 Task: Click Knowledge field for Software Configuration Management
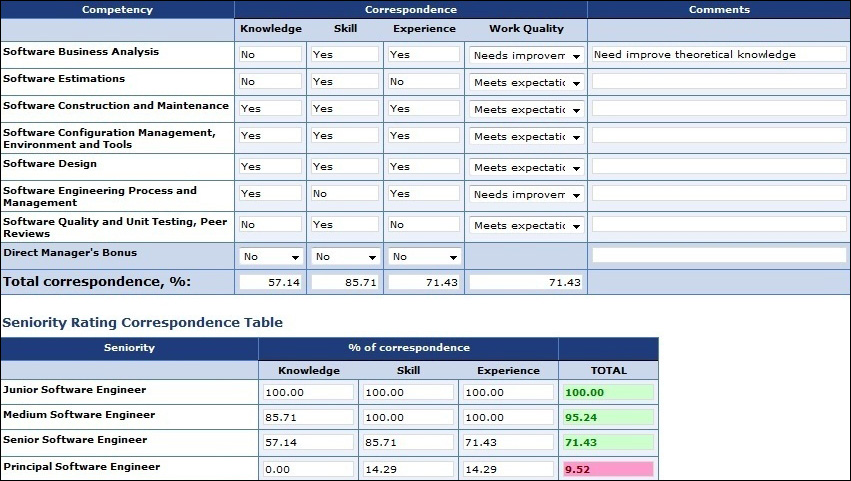pyautogui.click(x=270, y=136)
